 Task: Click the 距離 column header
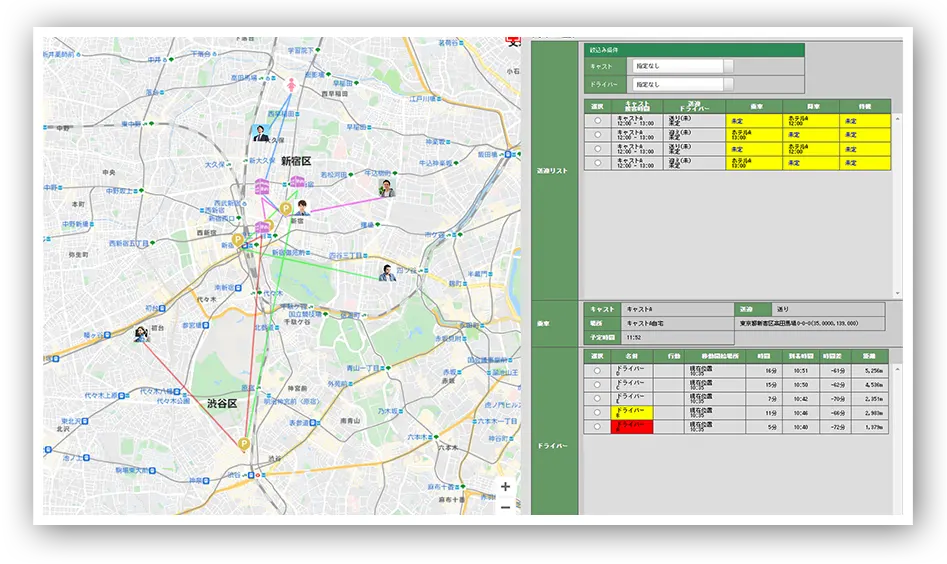point(869,356)
